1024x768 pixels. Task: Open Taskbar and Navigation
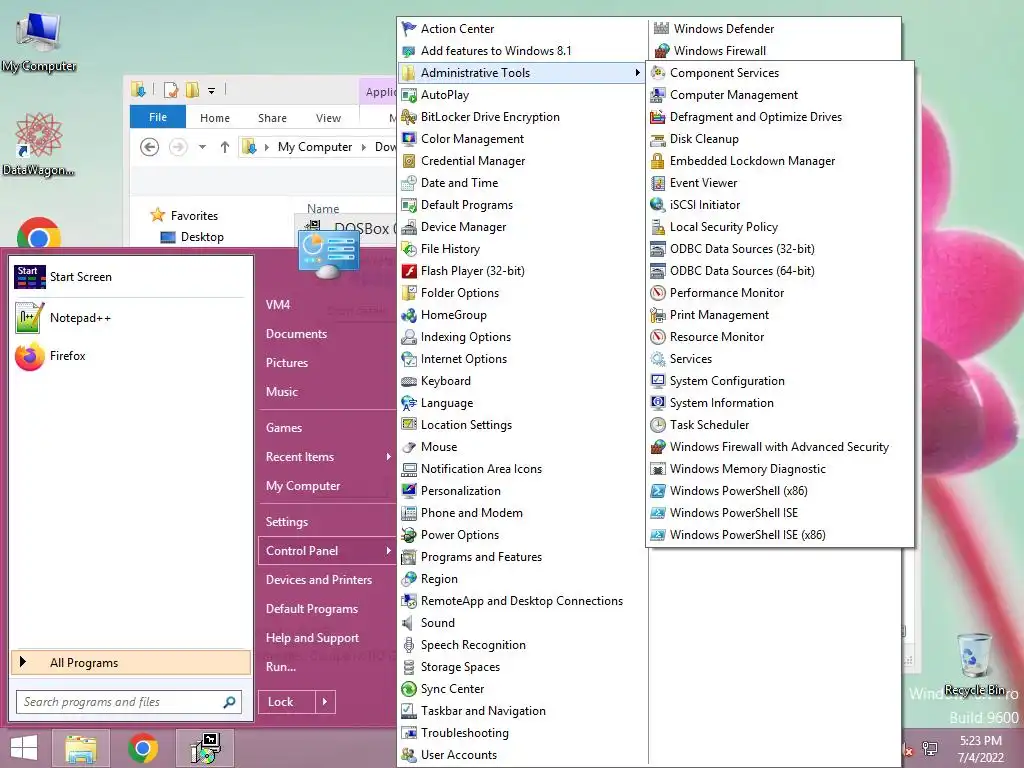click(x=483, y=711)
